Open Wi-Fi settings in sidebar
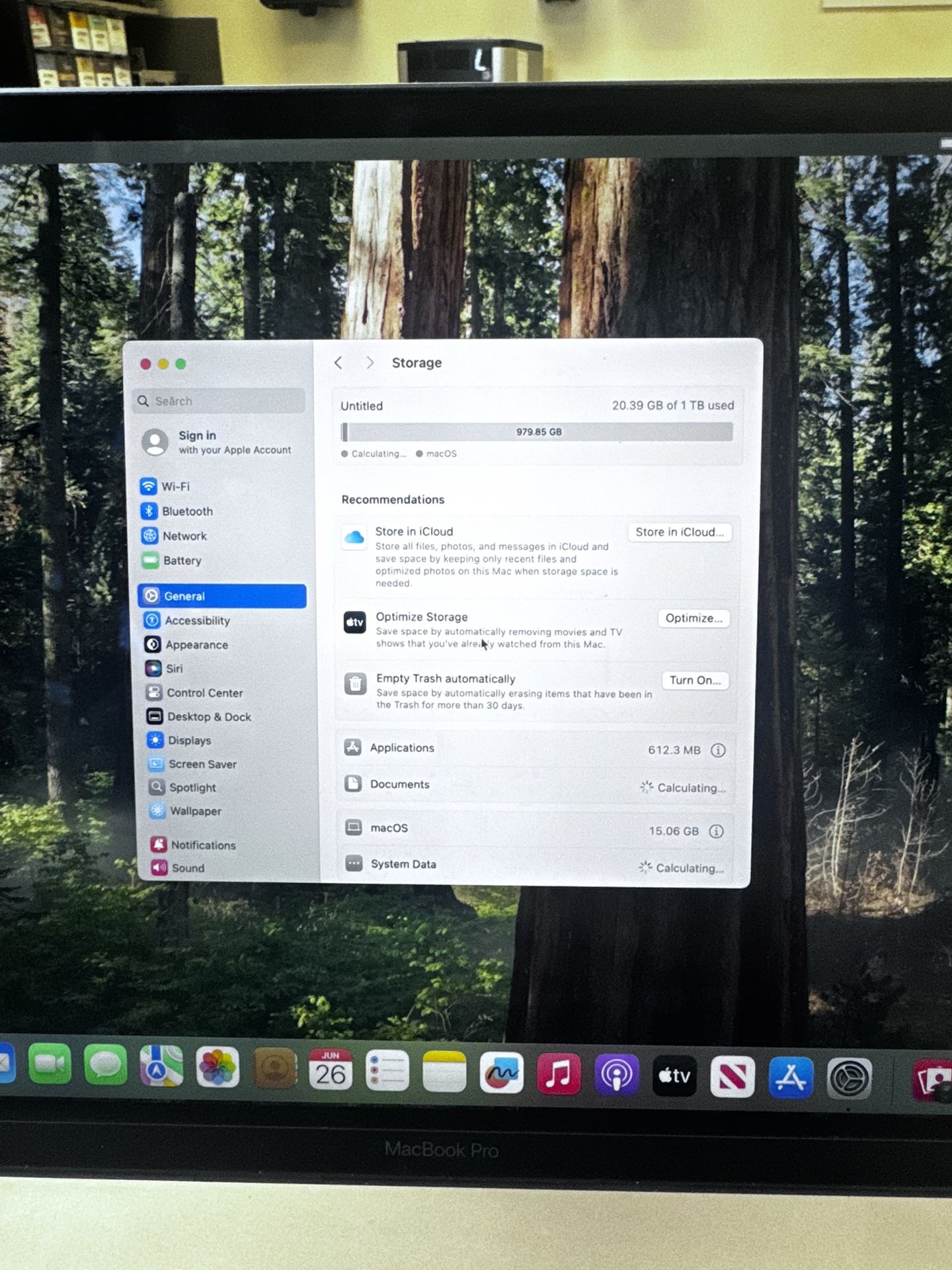 pos(222,486)
